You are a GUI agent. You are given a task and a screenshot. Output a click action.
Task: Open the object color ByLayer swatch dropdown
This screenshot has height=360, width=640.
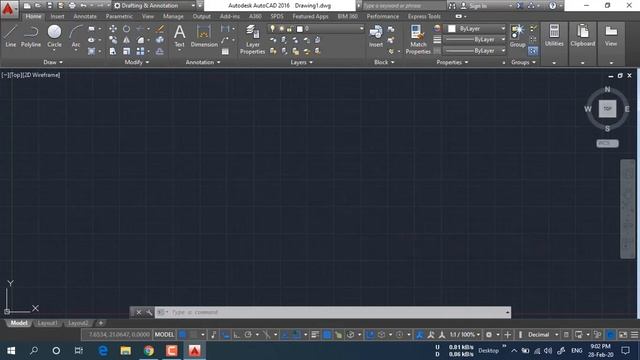[476, 29]
